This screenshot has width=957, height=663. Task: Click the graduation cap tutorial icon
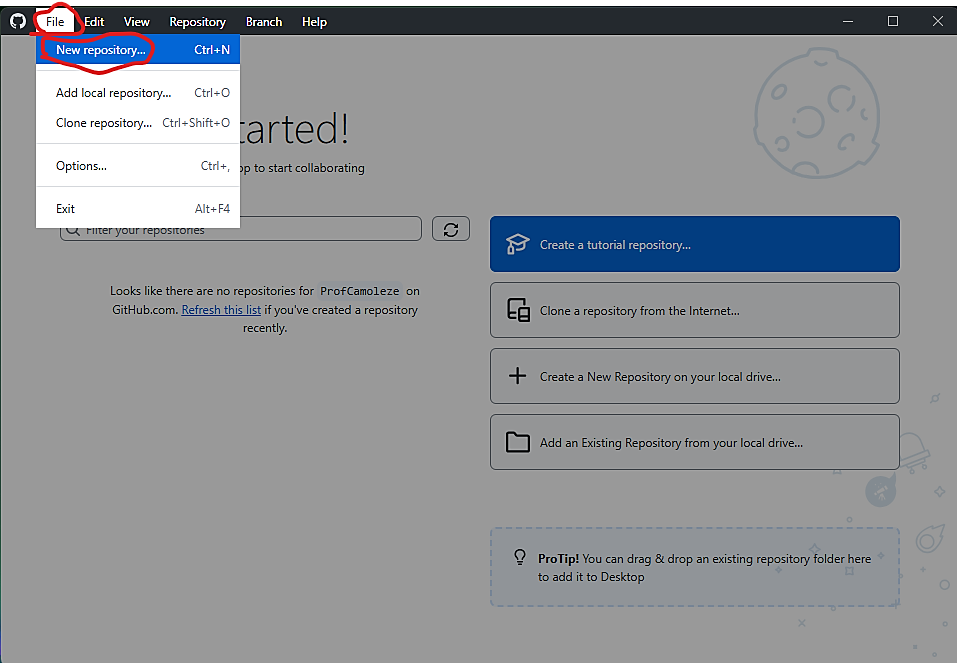coord(517,244)
